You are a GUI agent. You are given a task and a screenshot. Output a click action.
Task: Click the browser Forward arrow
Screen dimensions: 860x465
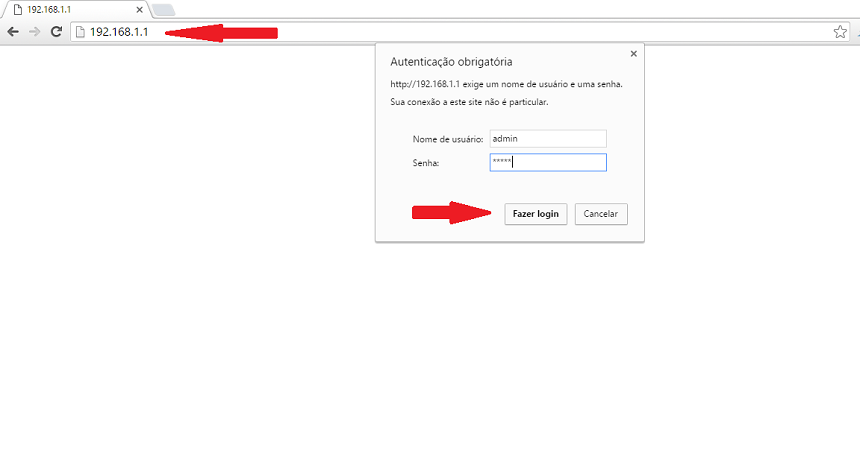[x=35, y=32]
